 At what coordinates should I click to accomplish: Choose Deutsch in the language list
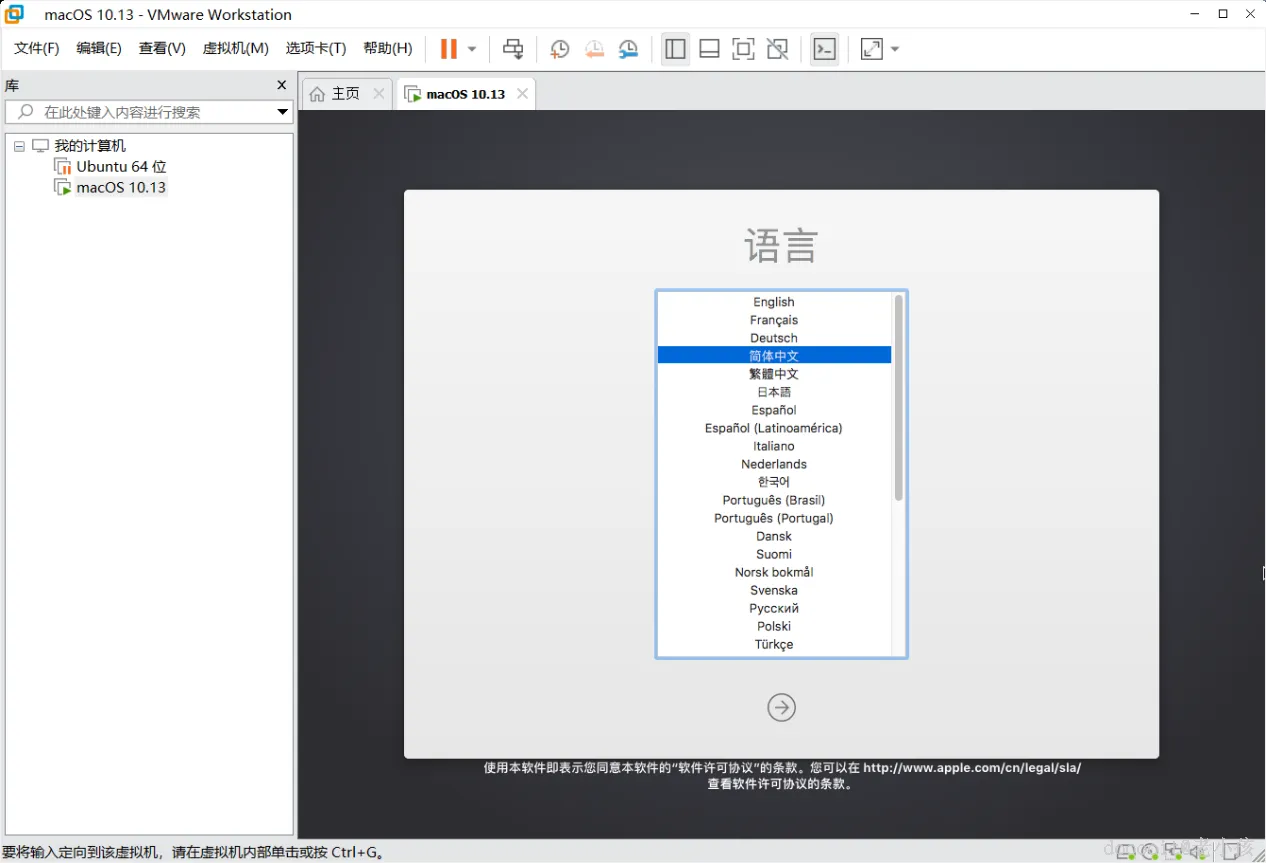point(774,338)
